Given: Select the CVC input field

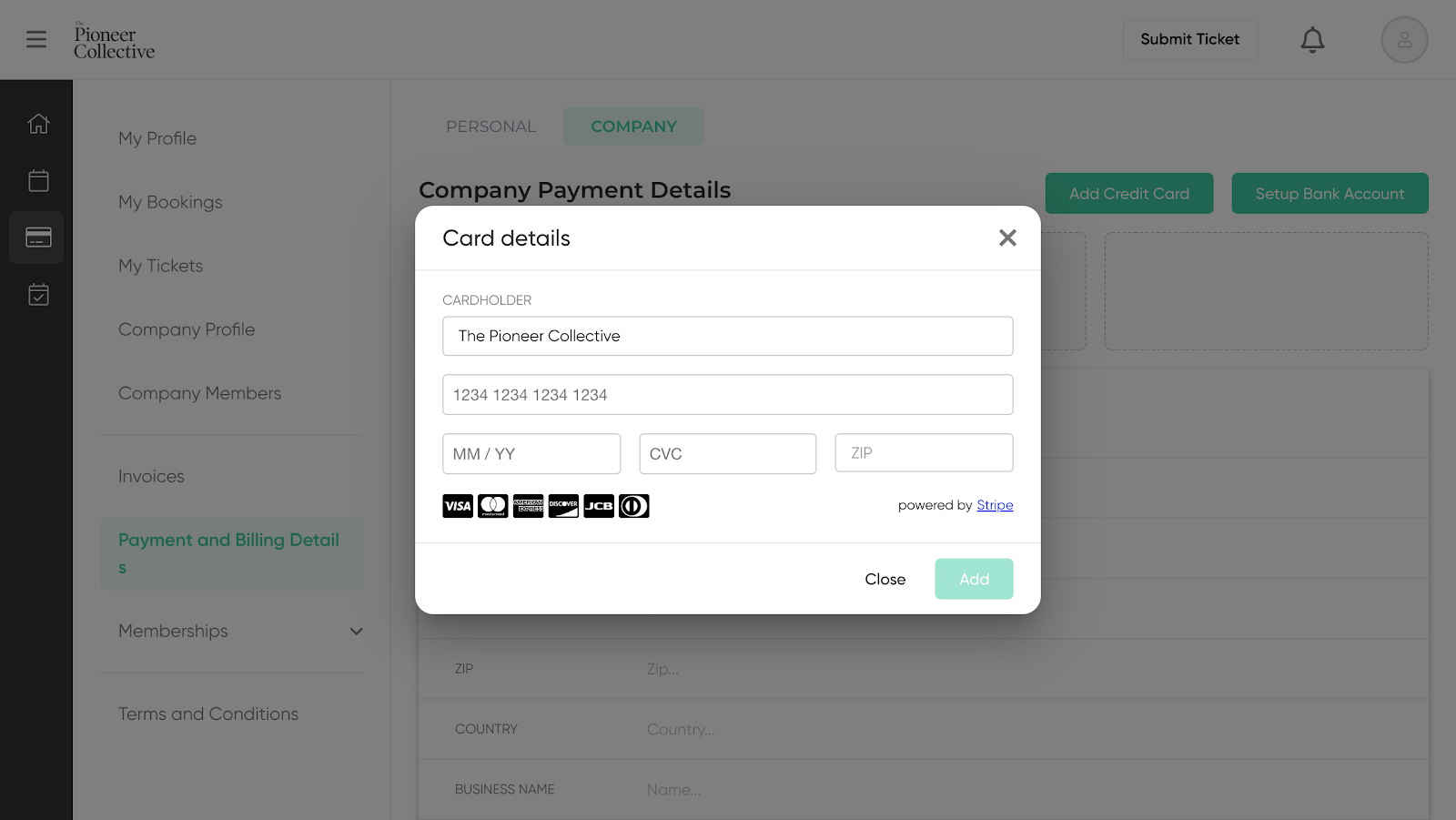Looking at the screenshot, I should pos(727,453).
